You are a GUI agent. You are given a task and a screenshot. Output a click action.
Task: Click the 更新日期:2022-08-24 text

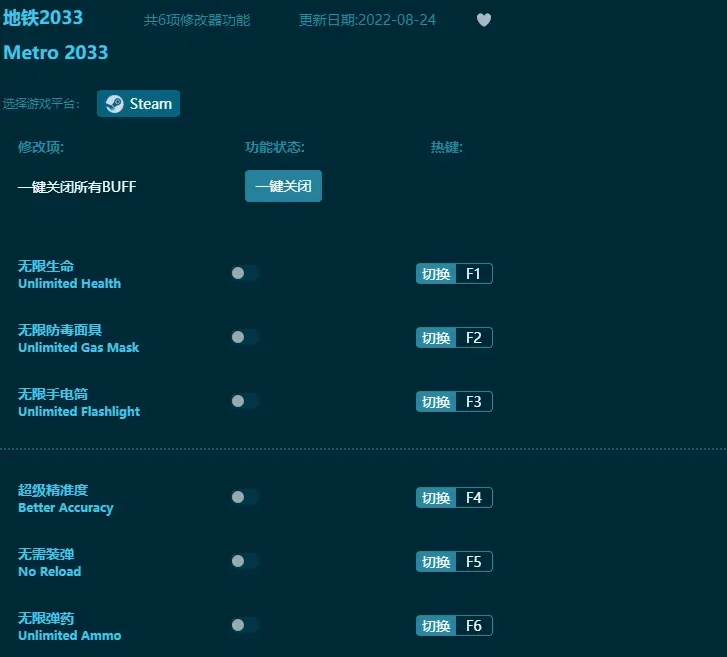pyautogui.click(x=367, y=20)
